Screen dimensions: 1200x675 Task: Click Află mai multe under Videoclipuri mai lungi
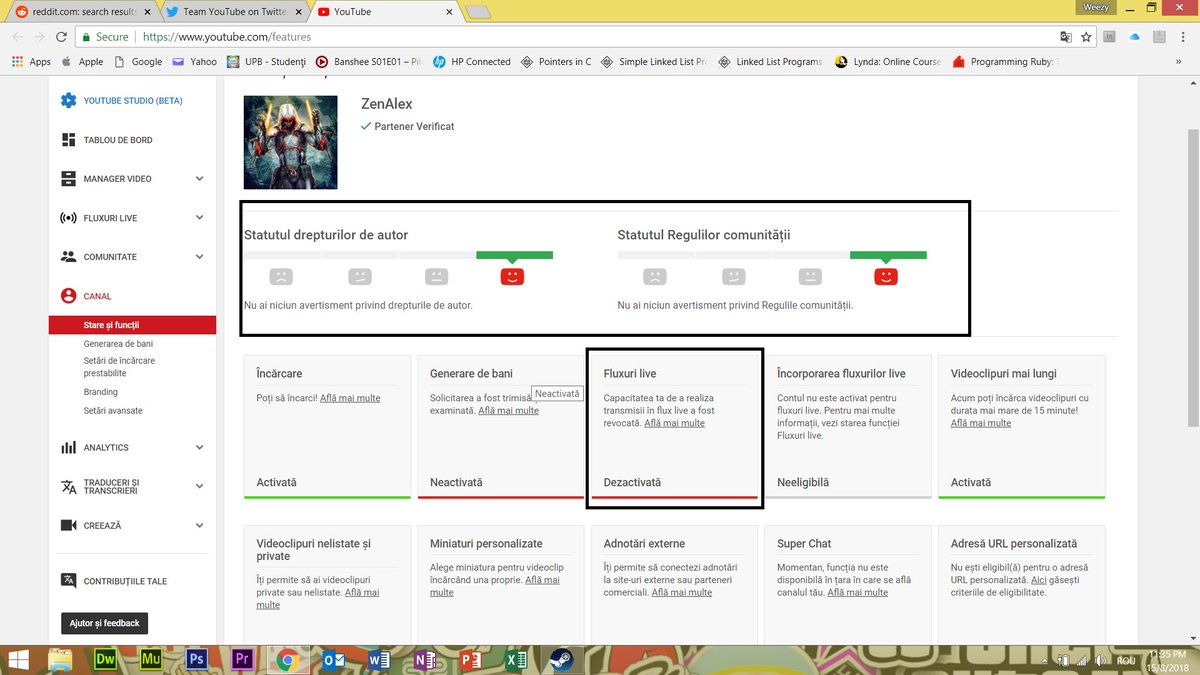(x=981, y=423)
